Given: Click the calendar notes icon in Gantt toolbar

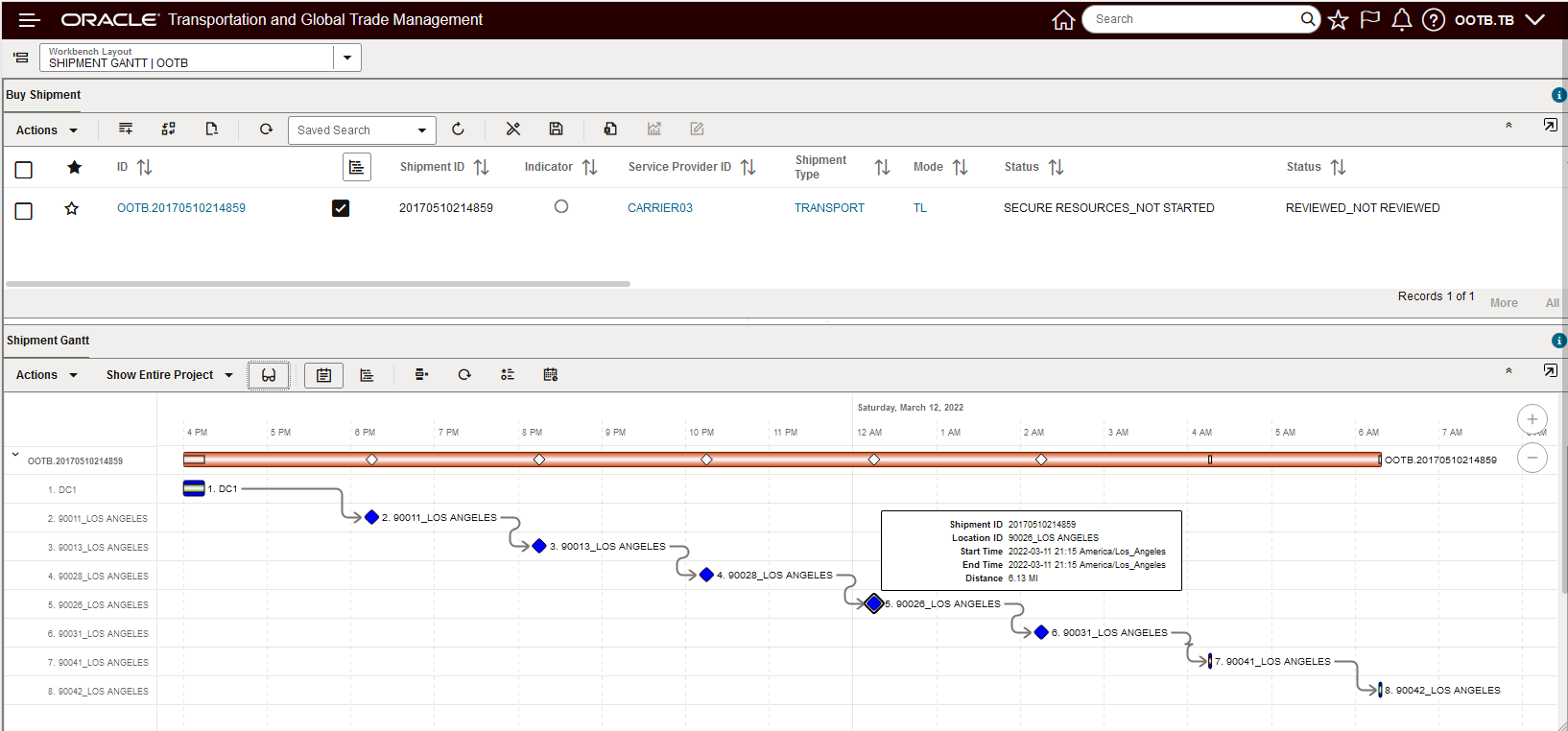Looking at the screenshot, I should coord(324,375).
